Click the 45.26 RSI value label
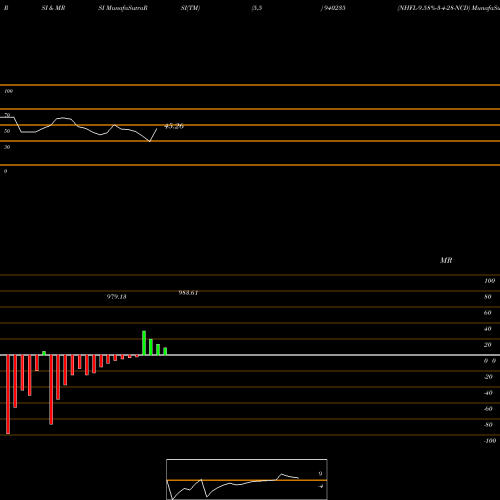This screenshot has width=500, height=500. coord(174,126)
